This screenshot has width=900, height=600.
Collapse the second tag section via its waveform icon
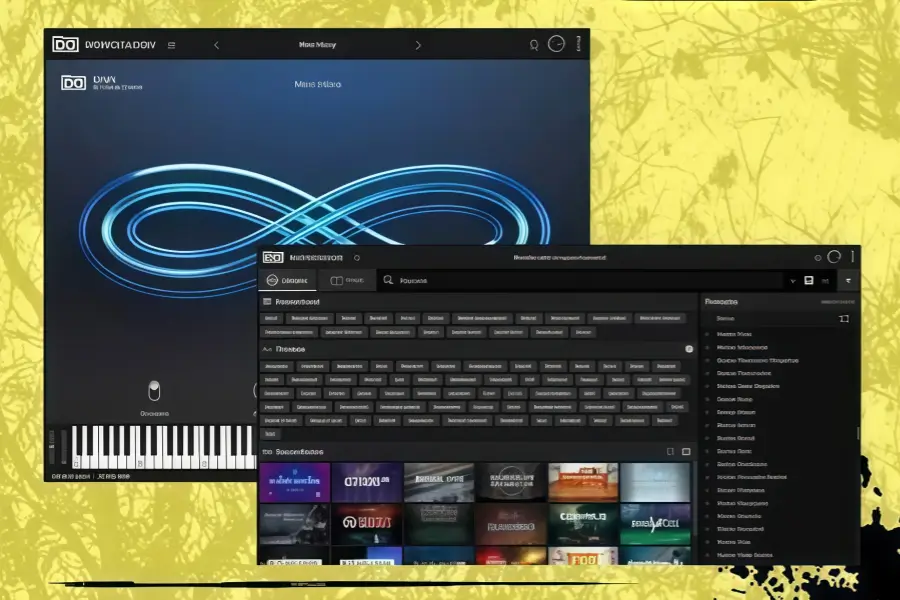pos(267,349)
